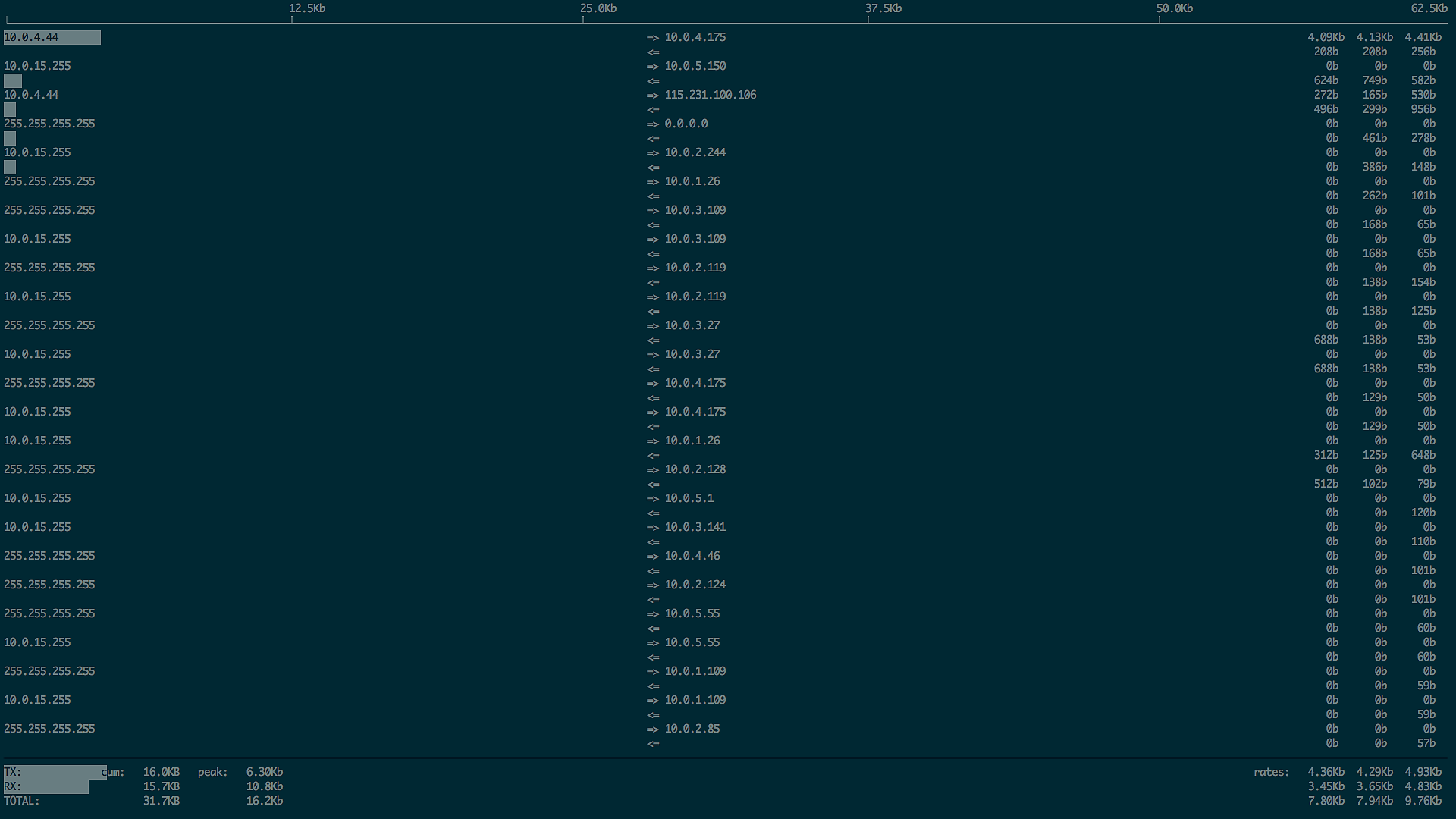Click the 50.0Kb scale marker
Screen dimensions: 1456x819
1174,8
